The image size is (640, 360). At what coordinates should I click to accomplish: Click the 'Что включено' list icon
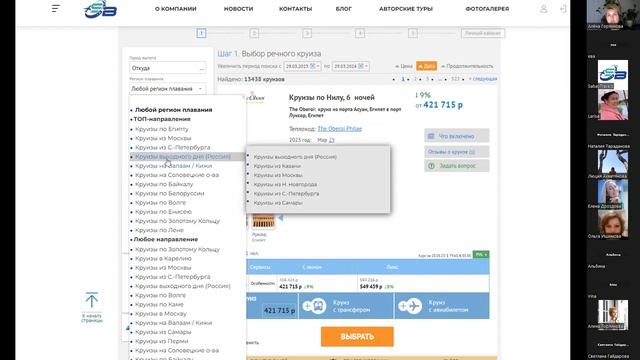pyautogui.click(x=431, y=136)
